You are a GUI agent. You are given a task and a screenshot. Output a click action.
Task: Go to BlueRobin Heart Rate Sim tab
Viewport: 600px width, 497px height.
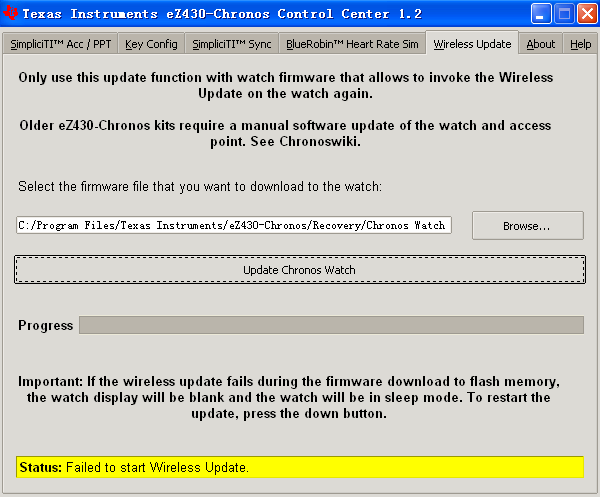coord(352,44)
